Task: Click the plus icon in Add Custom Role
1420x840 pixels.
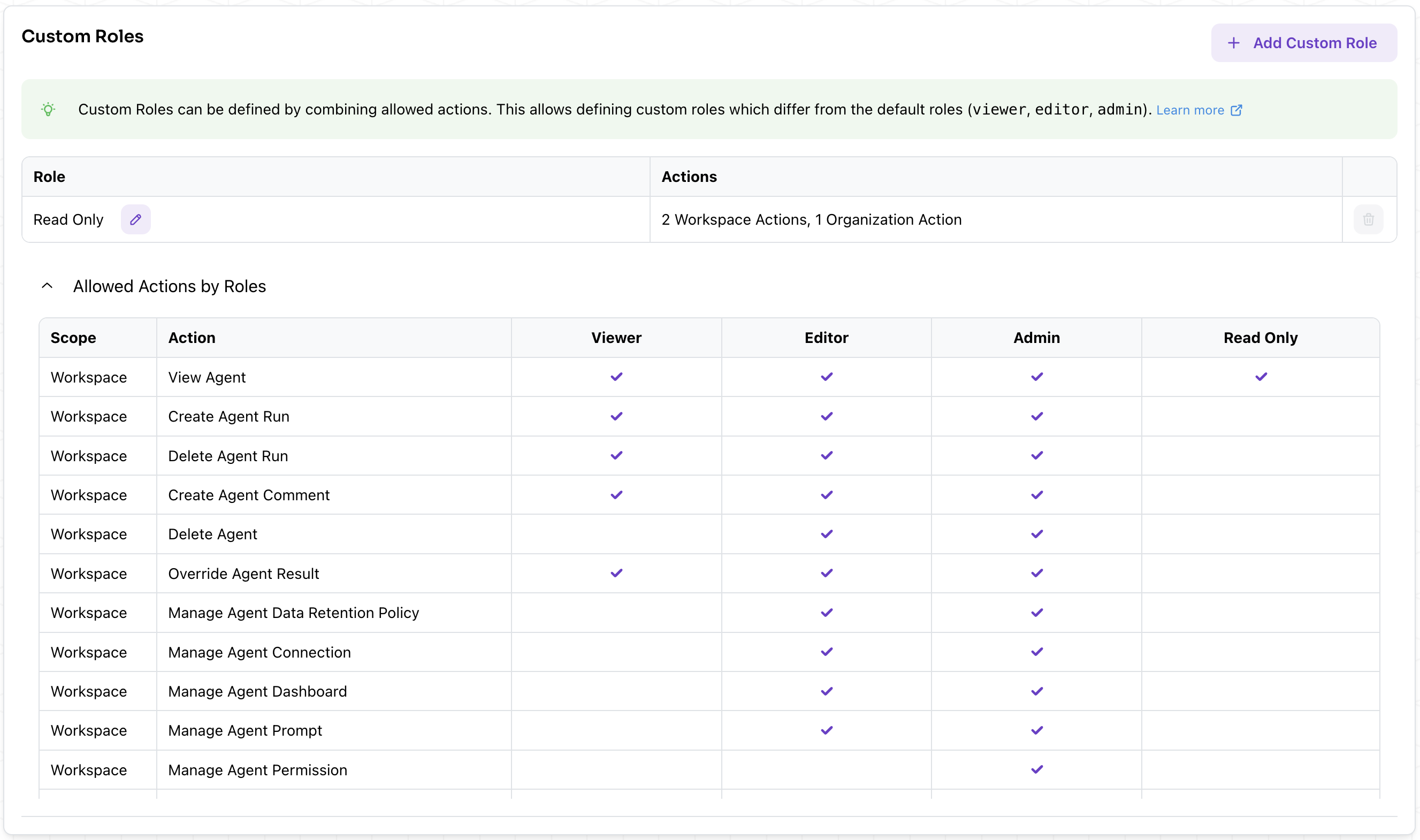Action: 1233,43
